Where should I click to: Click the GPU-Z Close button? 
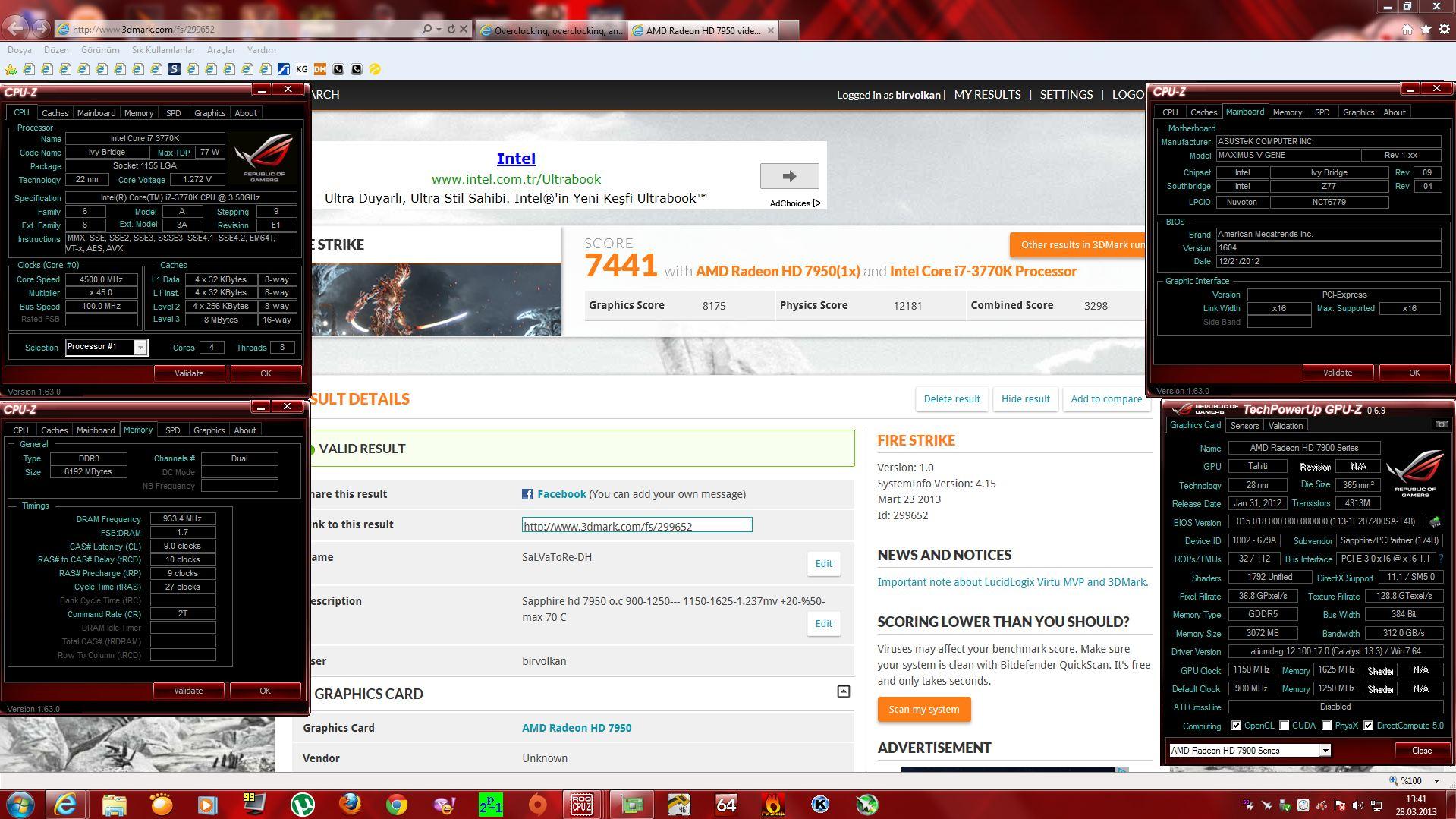click(1421, 751)
